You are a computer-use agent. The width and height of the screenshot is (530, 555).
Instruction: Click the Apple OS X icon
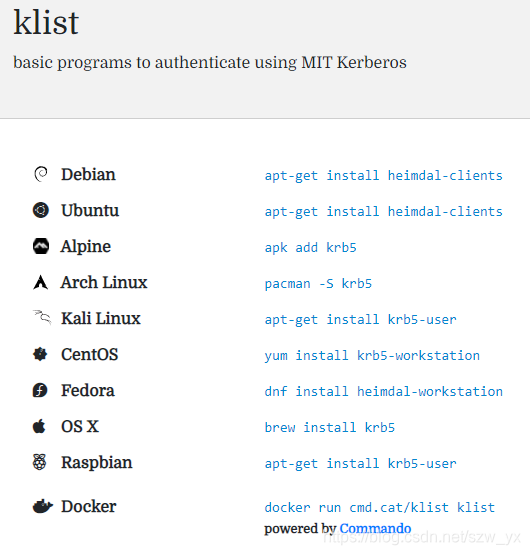[39, 426]
